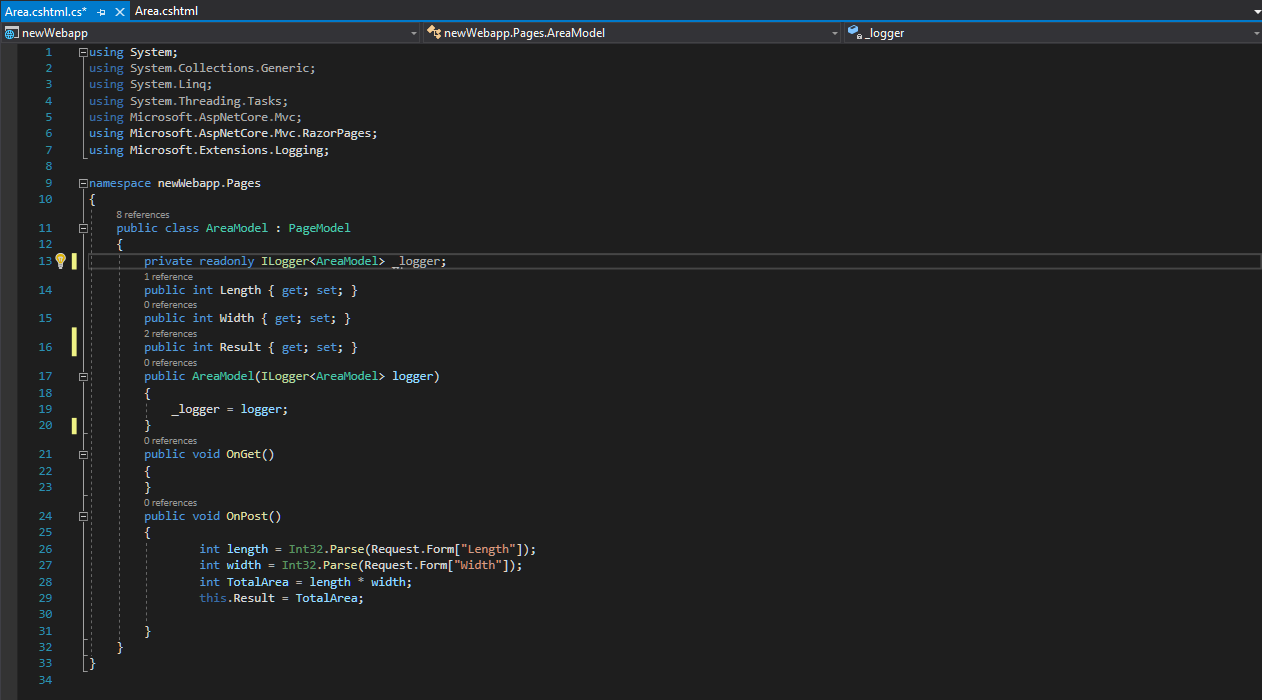Collapse the OnGet method block

tap(83, 454)
